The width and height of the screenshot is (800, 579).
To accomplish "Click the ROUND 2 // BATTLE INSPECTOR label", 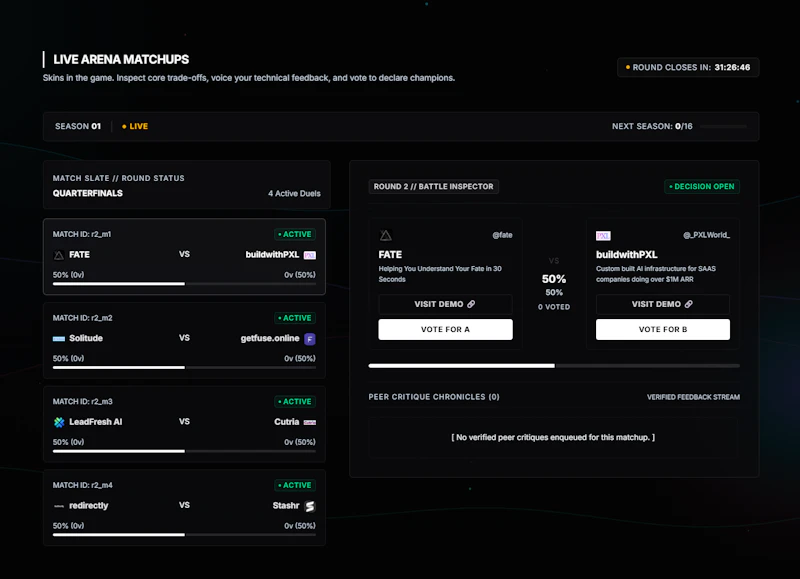I will [x=434, y=187].
